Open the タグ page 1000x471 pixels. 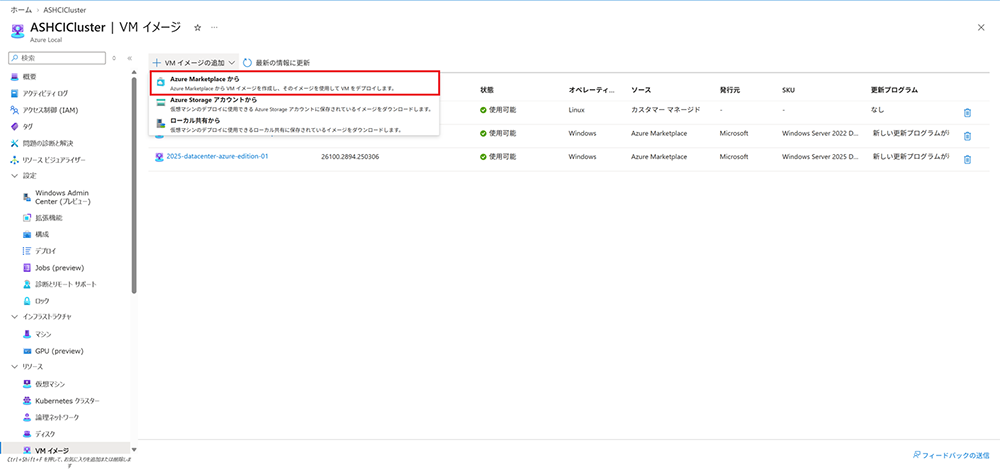(27, 127)
